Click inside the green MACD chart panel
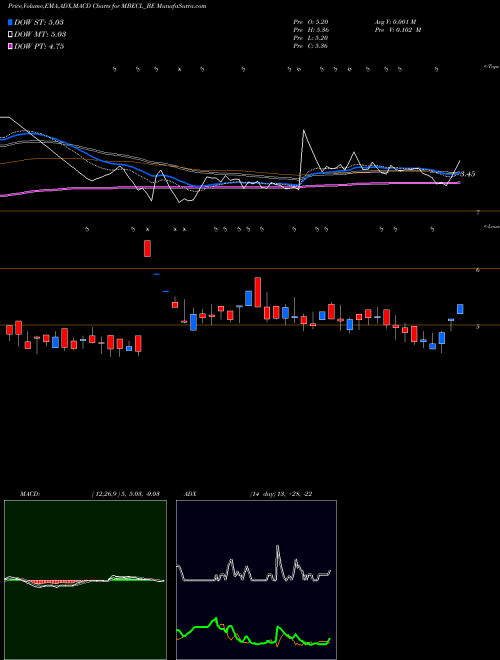The height and width of the screenshot is (660, 500). (x=85, y=580)
